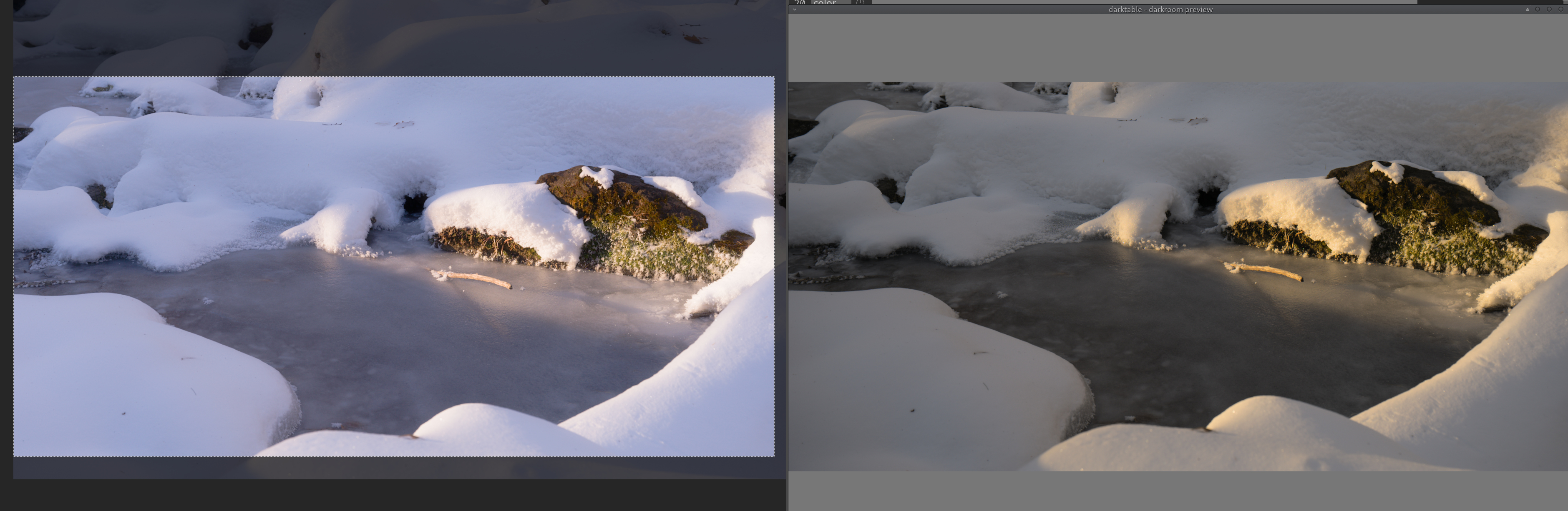This screenshot has height=511, width=1568.
Task: Toggle the color module power icon
Action: coord(859,3)
